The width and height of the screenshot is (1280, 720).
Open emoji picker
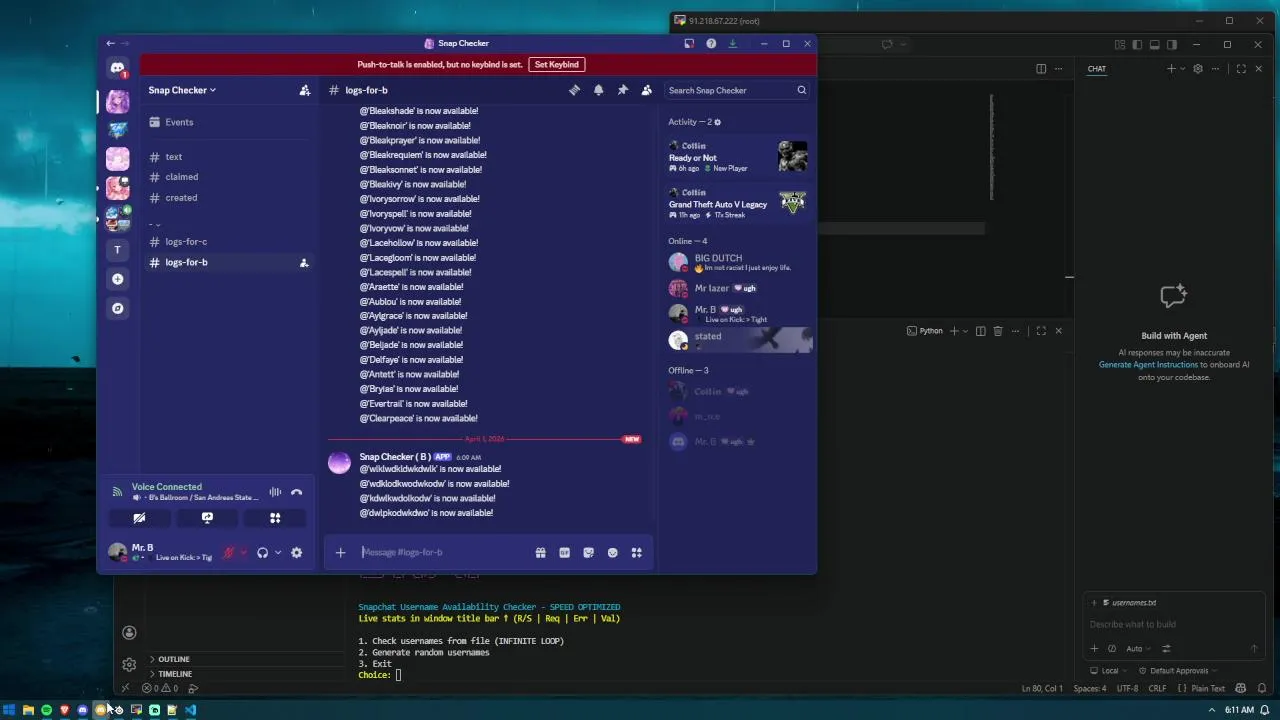point(612,552)
